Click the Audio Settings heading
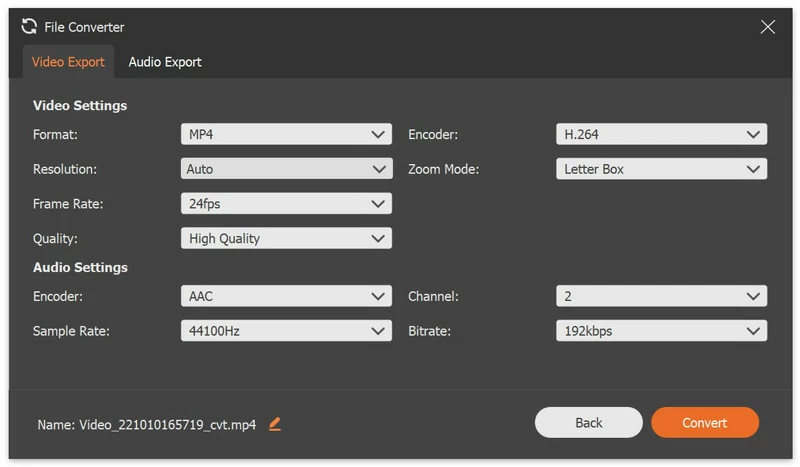The image size is (800, 467). (80, 267)
